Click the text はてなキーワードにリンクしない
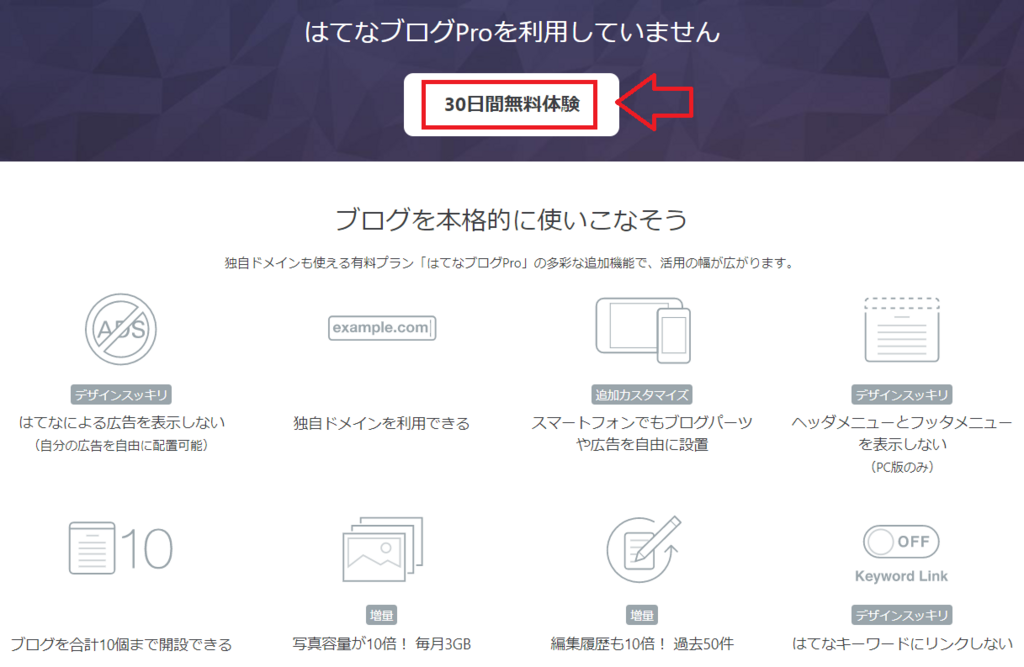The image size is (1024, 667). tap(902, 644)
